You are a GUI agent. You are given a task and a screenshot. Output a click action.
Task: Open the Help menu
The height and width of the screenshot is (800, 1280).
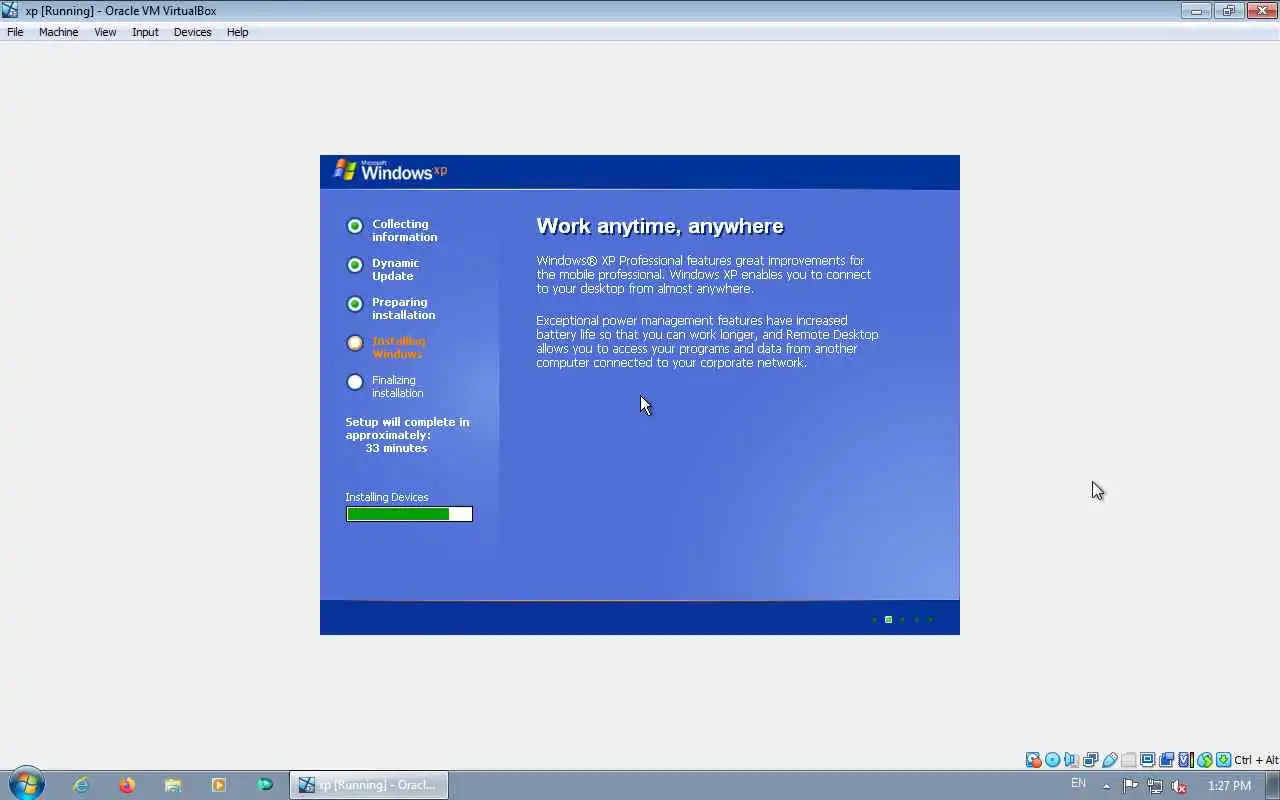[237, 32]
